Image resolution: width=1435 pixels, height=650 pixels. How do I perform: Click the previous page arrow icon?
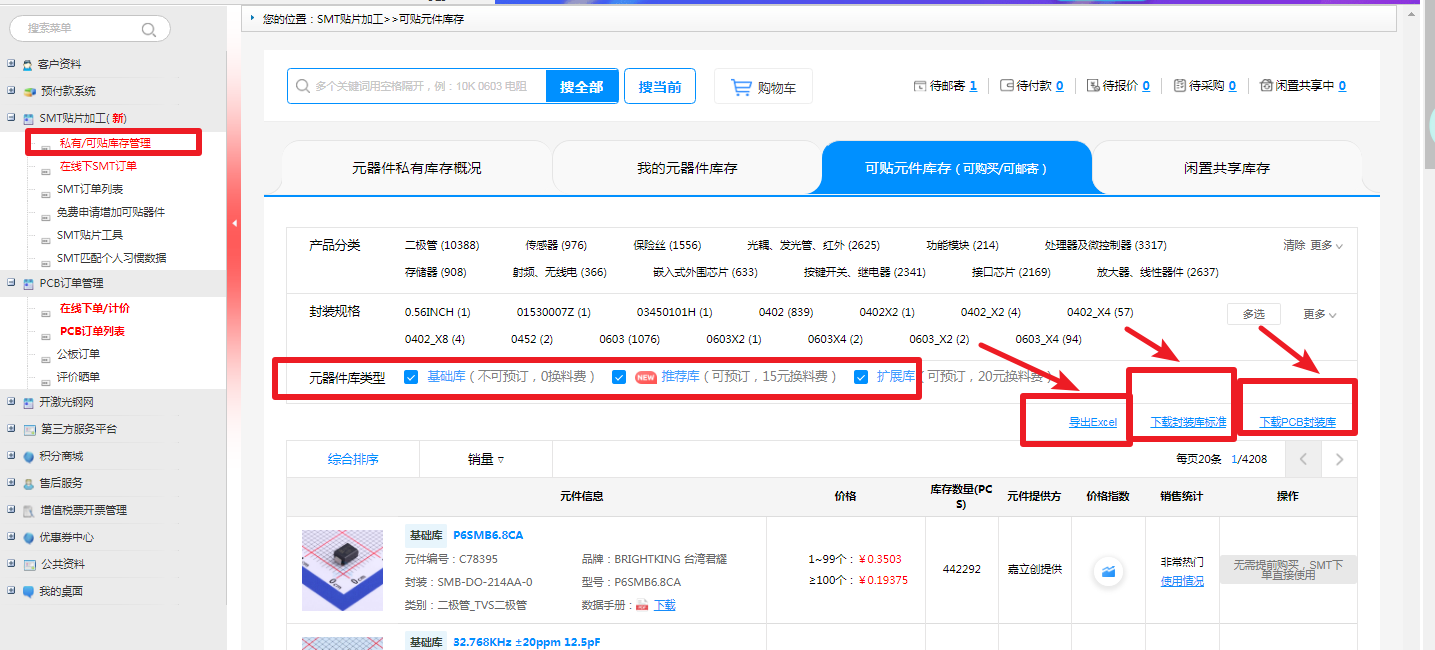1303,460
